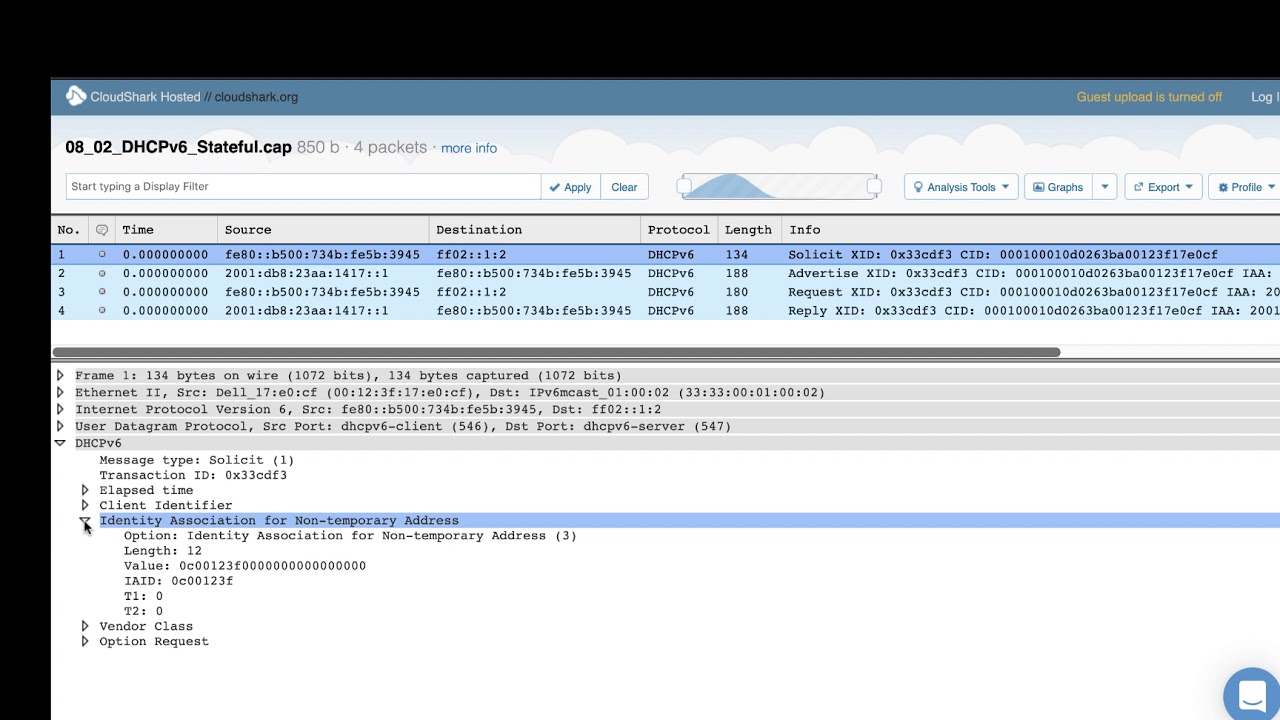Click the packet timeline graph
The width and height of the screenshot is (1280, 720).
[779, 186]
